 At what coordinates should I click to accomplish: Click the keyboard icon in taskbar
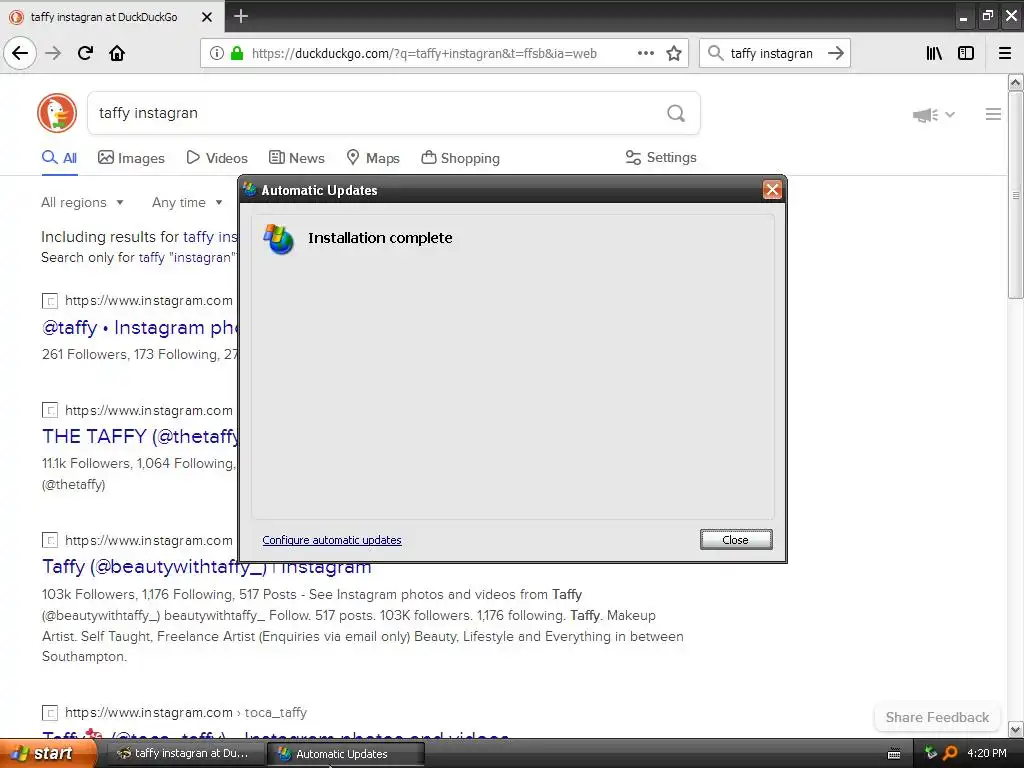[x=894, y=754]
